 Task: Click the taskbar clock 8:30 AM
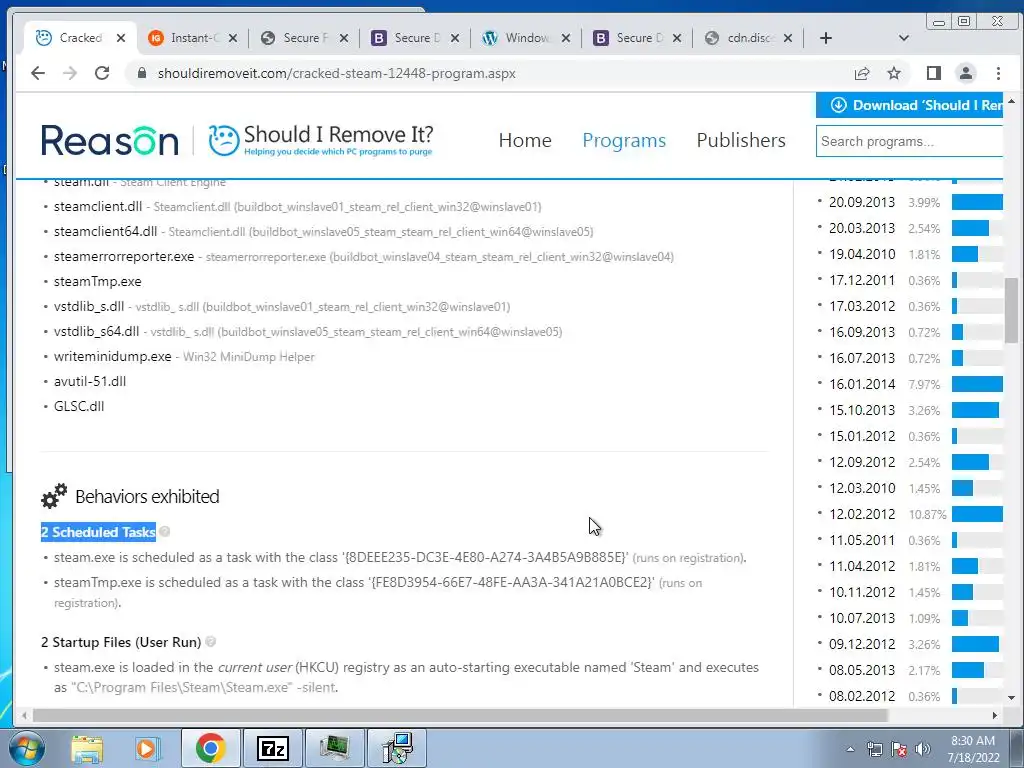(973, 749)
